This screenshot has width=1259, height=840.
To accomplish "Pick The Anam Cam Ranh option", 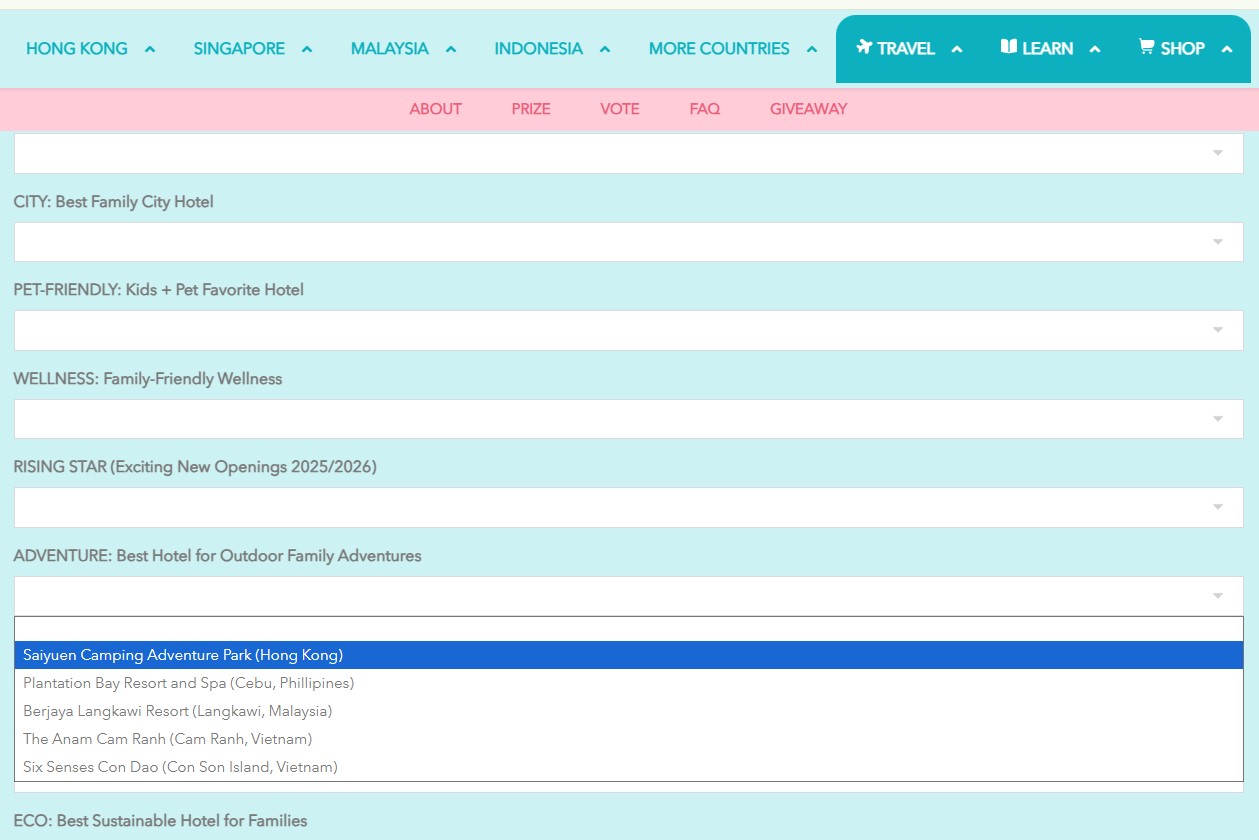I will [628, 739].
